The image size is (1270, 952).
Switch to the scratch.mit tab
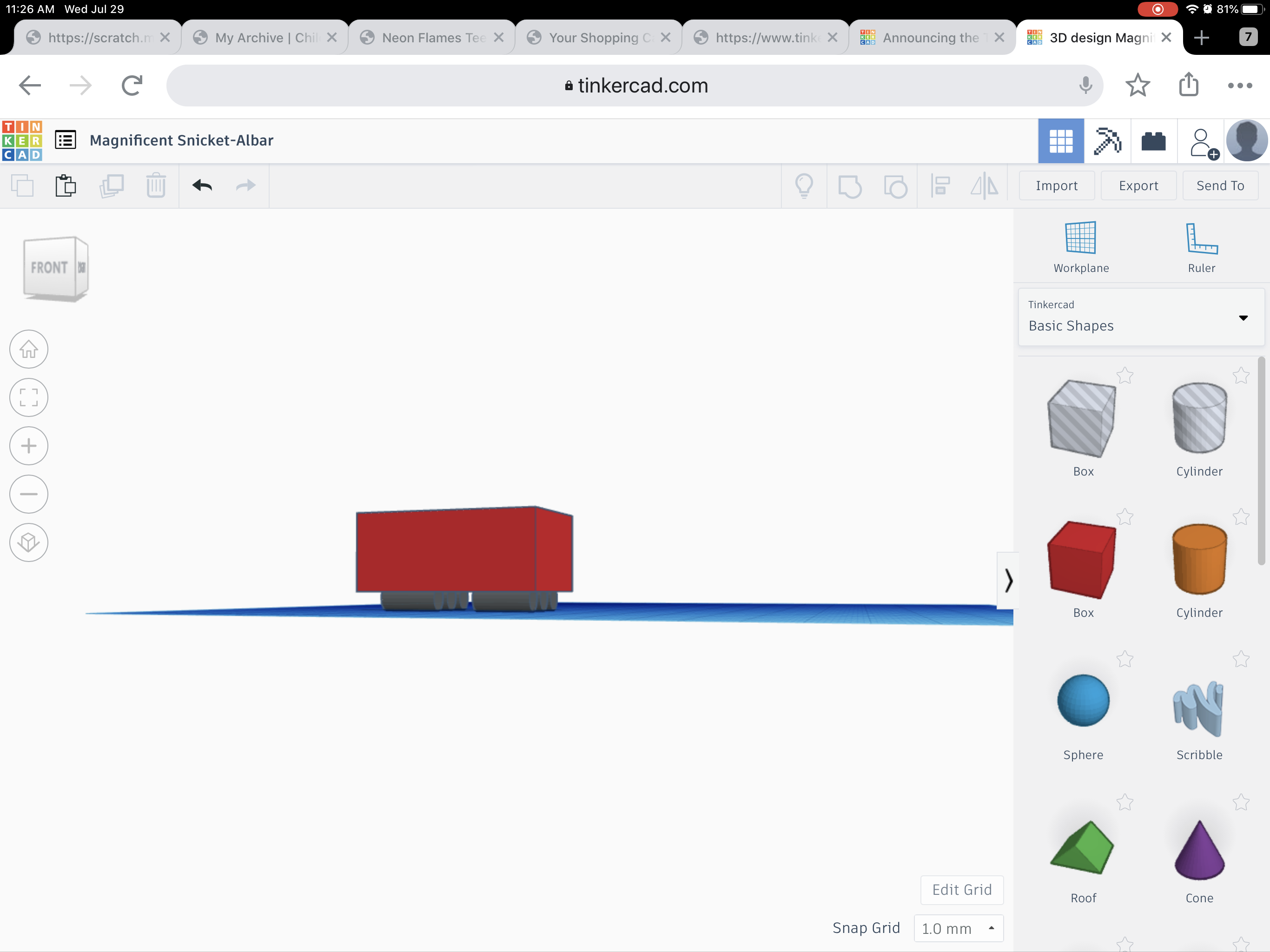(98, 38)
